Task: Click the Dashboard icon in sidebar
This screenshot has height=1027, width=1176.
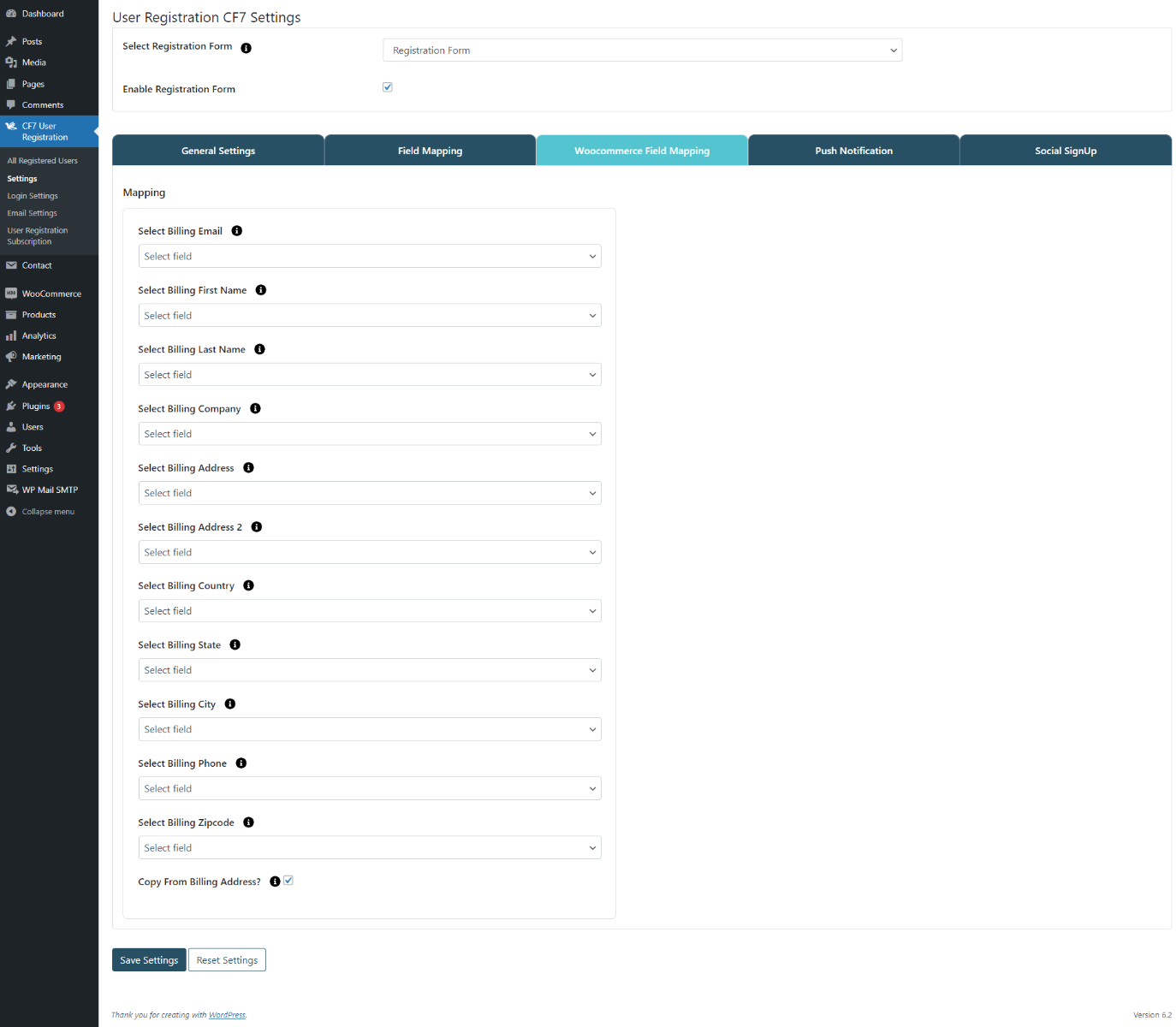Action: click(11, 14)
